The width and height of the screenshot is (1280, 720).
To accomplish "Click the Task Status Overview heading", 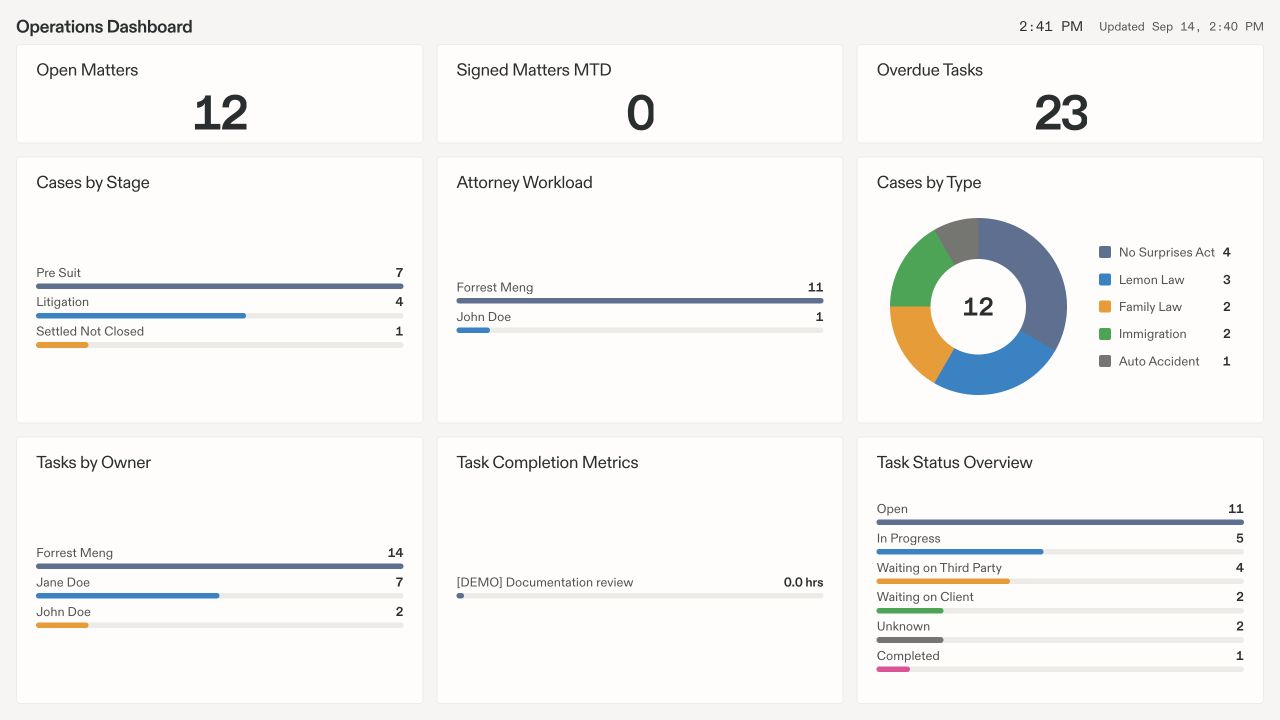I will pos(954,463).
